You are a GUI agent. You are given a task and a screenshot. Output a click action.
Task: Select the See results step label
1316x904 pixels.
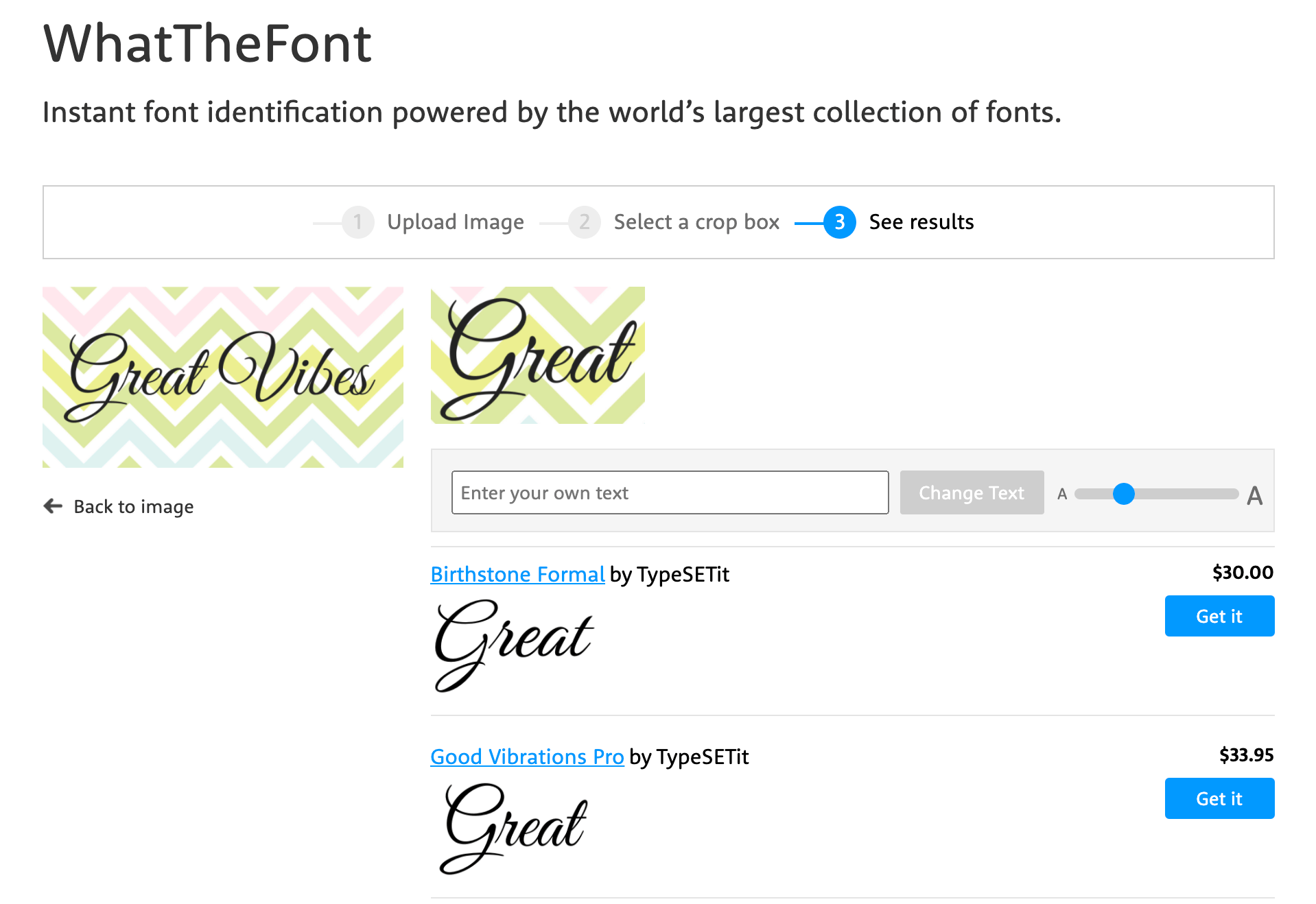(x=921, y=222)
